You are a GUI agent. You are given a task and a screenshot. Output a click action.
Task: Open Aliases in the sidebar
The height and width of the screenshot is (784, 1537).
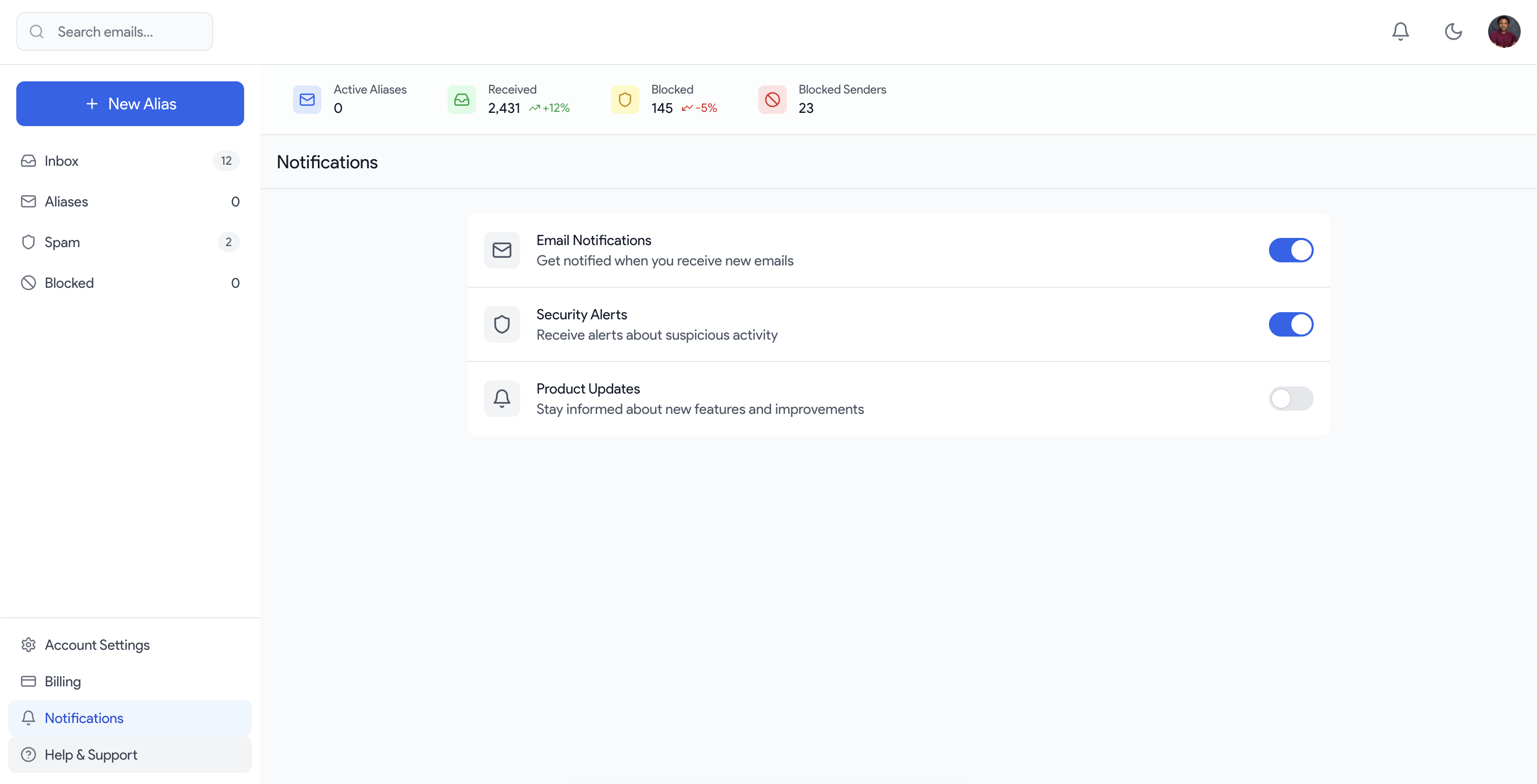point(130,202)
